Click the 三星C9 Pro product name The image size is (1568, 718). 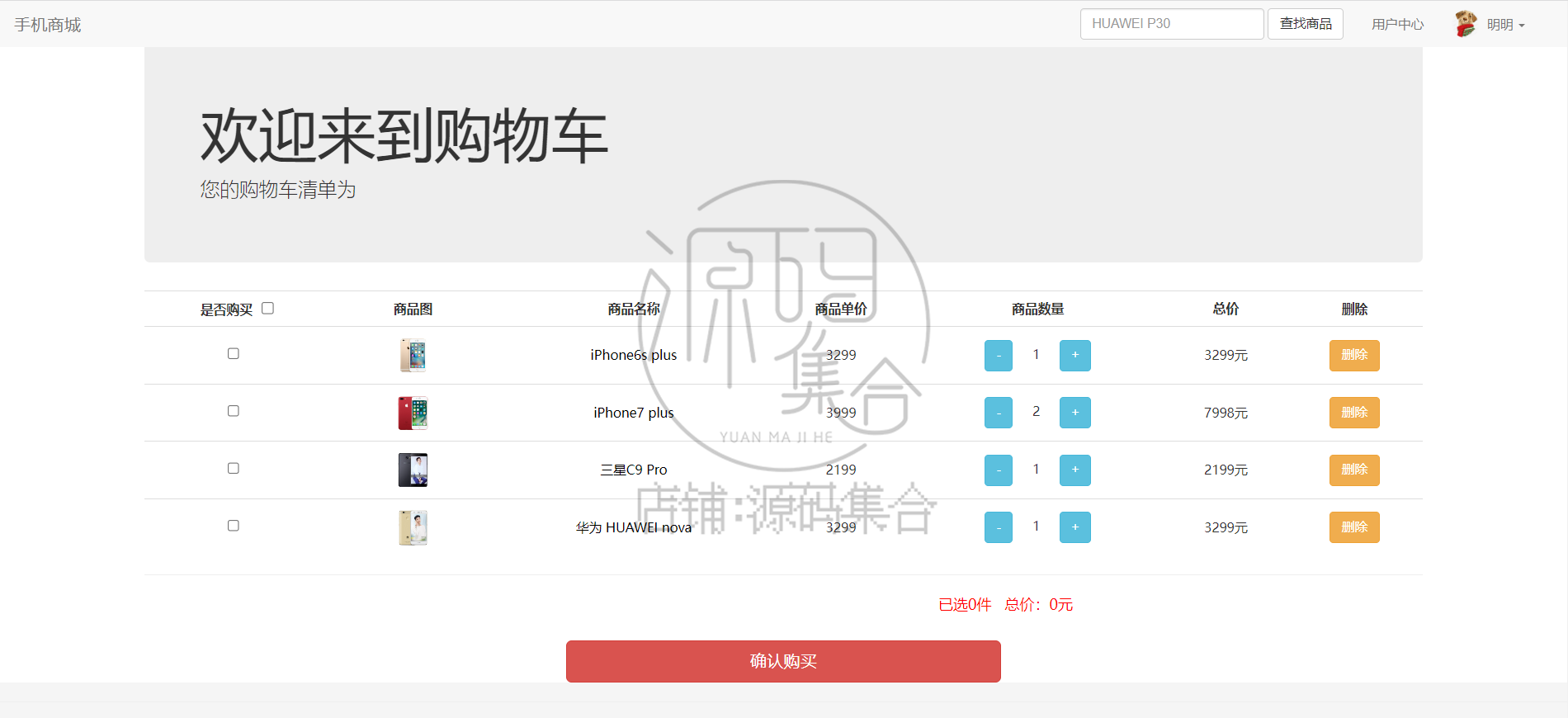click(634, 470)
